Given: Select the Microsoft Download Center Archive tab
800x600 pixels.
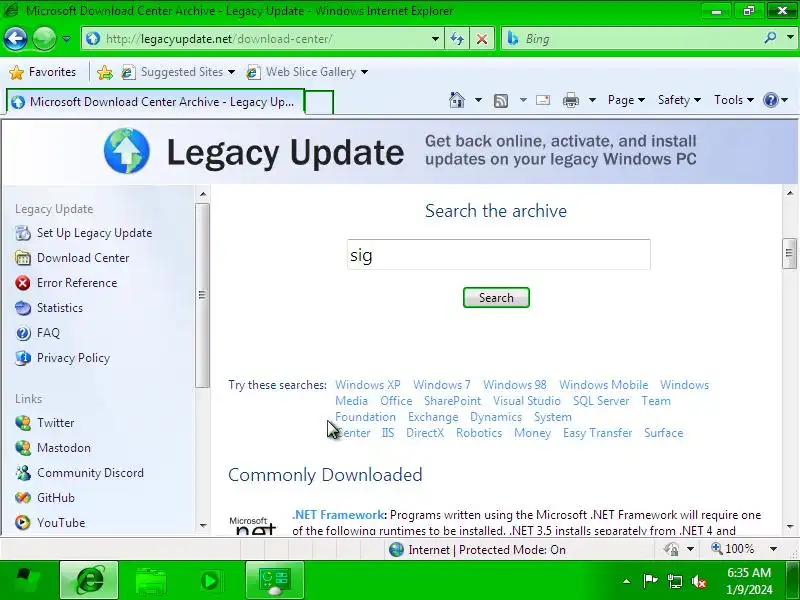Looking at the screenshot, I should (x=155, y=102).
